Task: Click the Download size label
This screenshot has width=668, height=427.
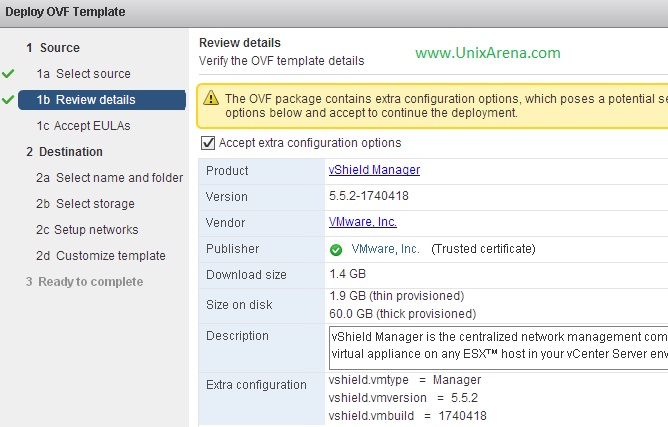Action: click(x=246, y=275)
